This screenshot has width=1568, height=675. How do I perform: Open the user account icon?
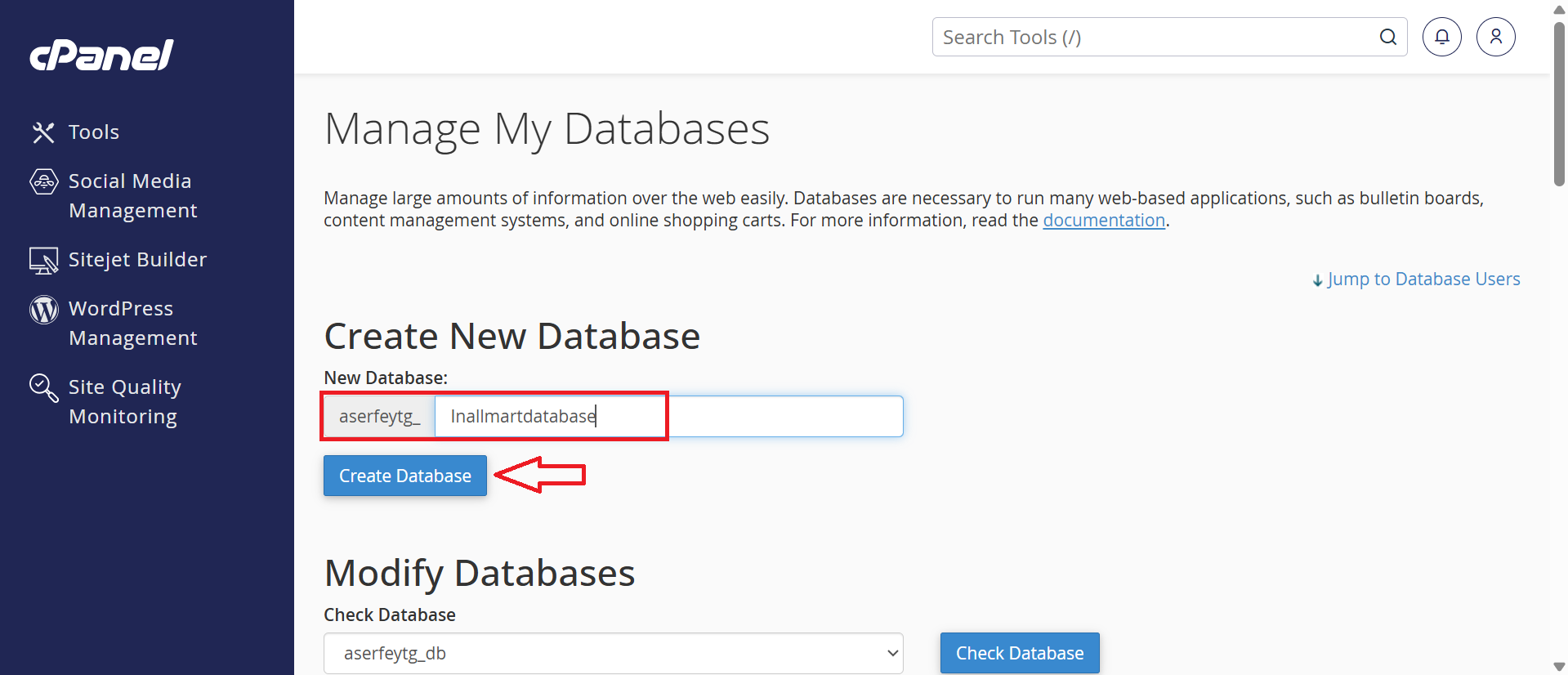[x=1496, y=37]
